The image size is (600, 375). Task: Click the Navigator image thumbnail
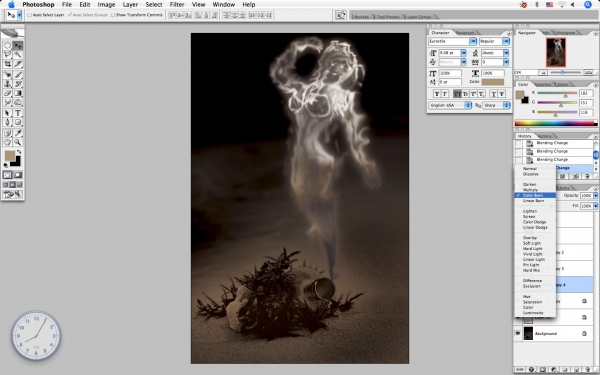pos(556,52)
